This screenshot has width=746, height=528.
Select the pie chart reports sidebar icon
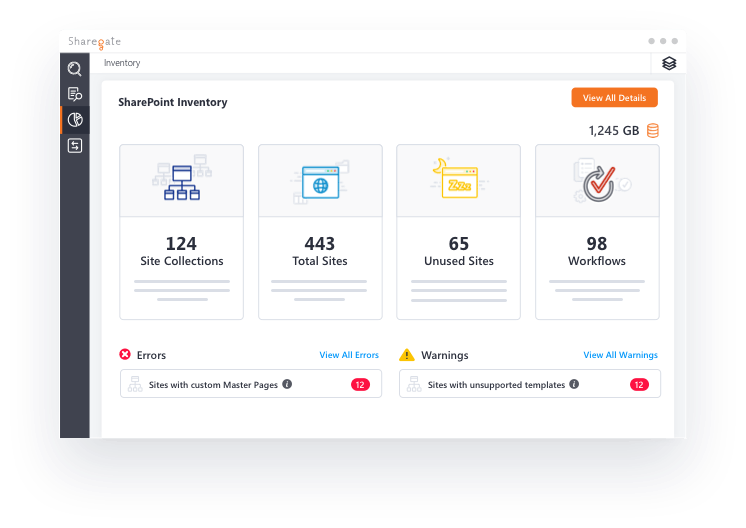coord(75,119)
